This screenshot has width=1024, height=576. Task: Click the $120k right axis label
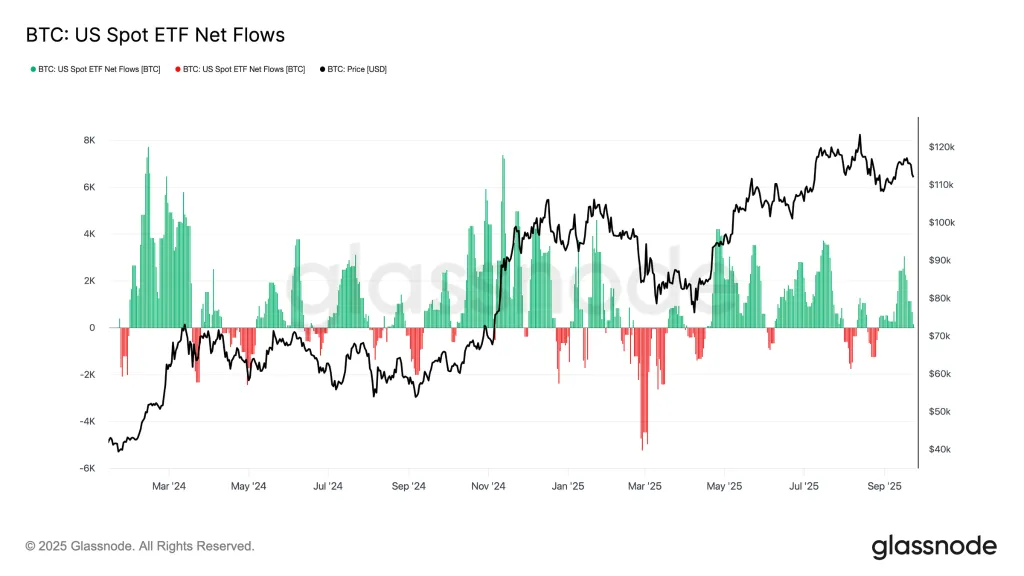(x=942, y=147)
